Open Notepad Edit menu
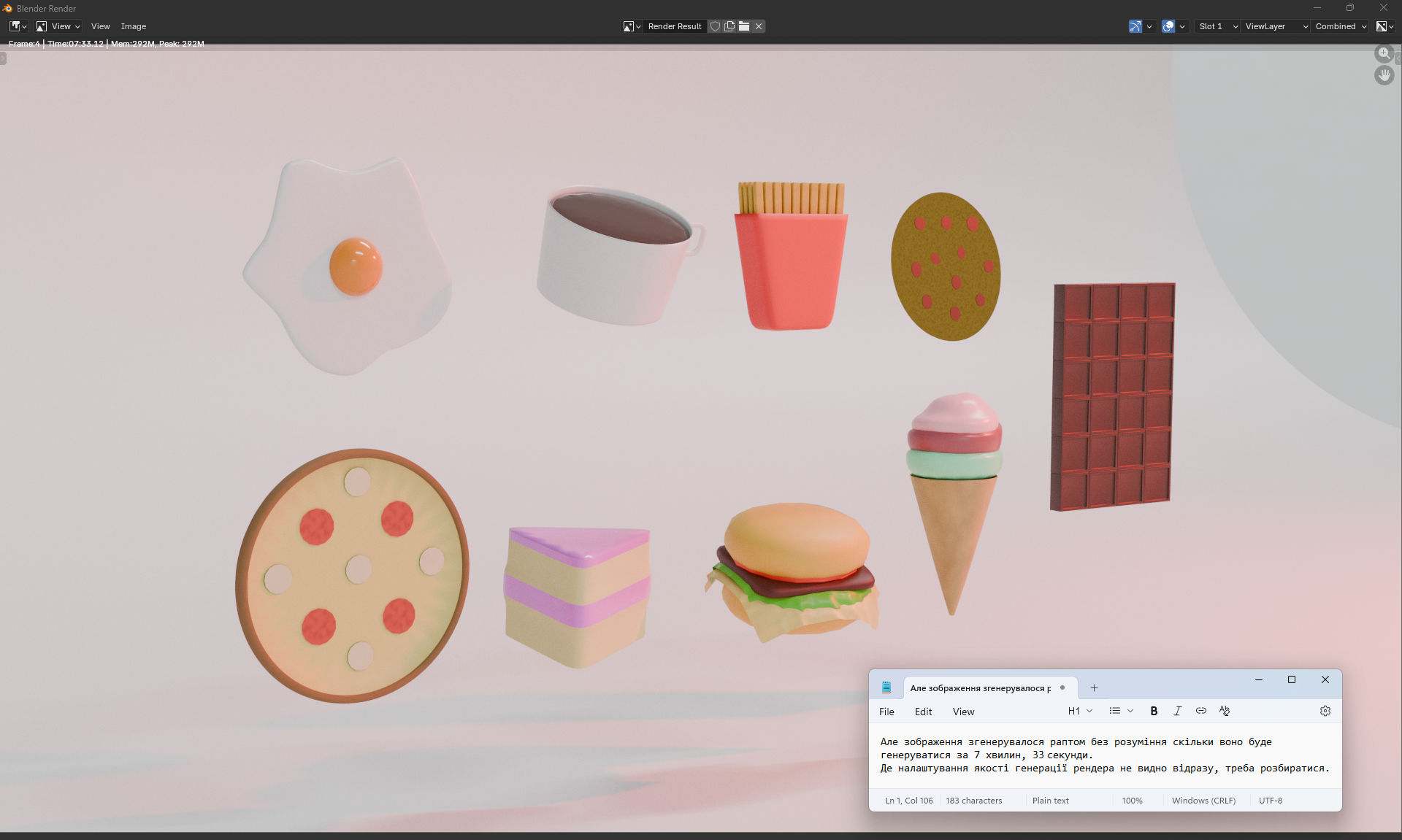 [x=923, y=712]
